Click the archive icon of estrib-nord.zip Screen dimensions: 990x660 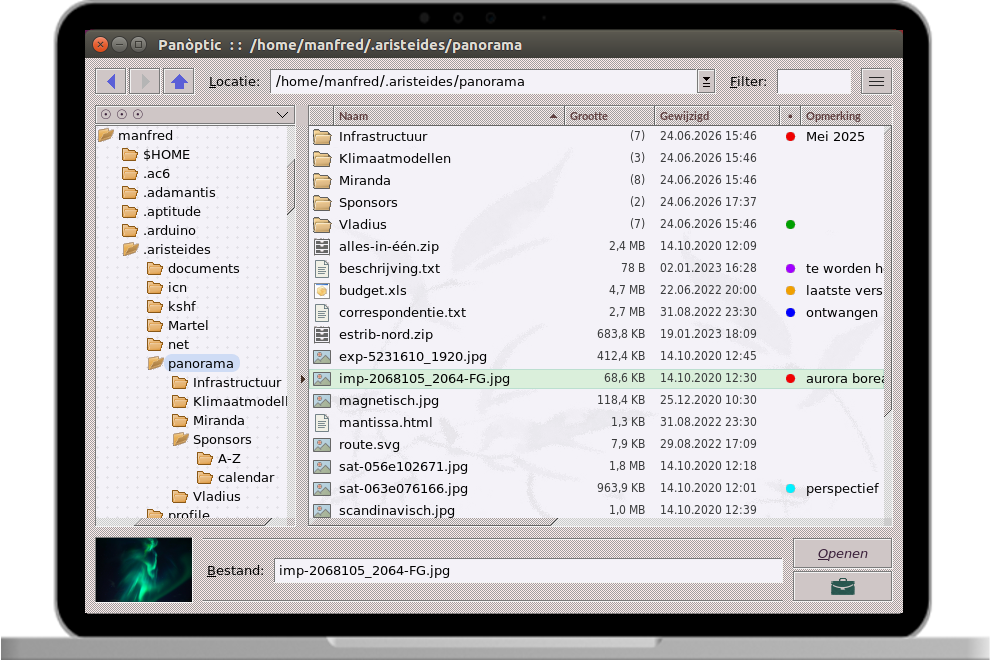coord(322,334)
